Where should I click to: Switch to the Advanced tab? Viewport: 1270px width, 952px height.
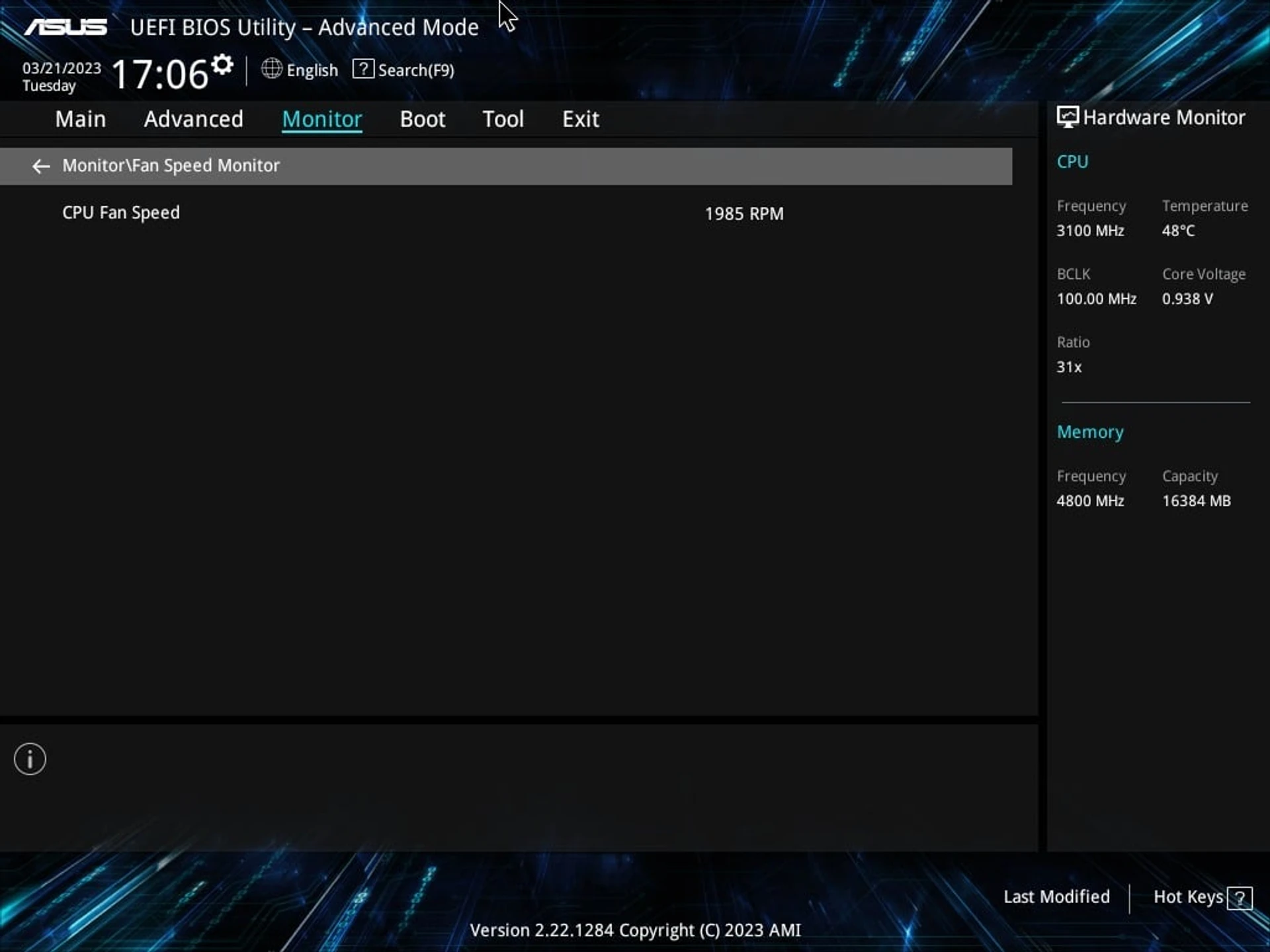(x=194, y=119)
